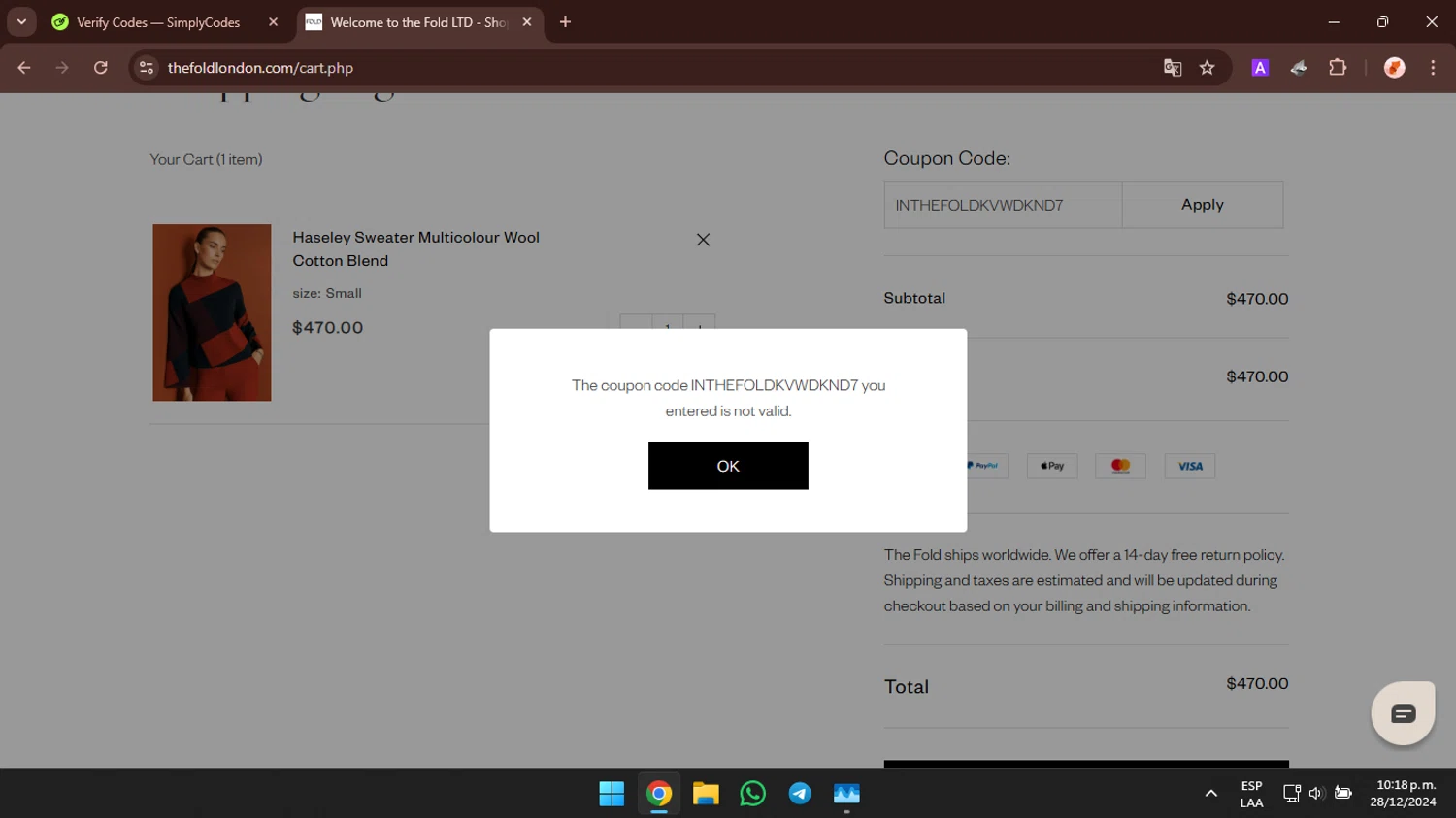Click the Total label text

pyautogui.click(x=907, y=687)
